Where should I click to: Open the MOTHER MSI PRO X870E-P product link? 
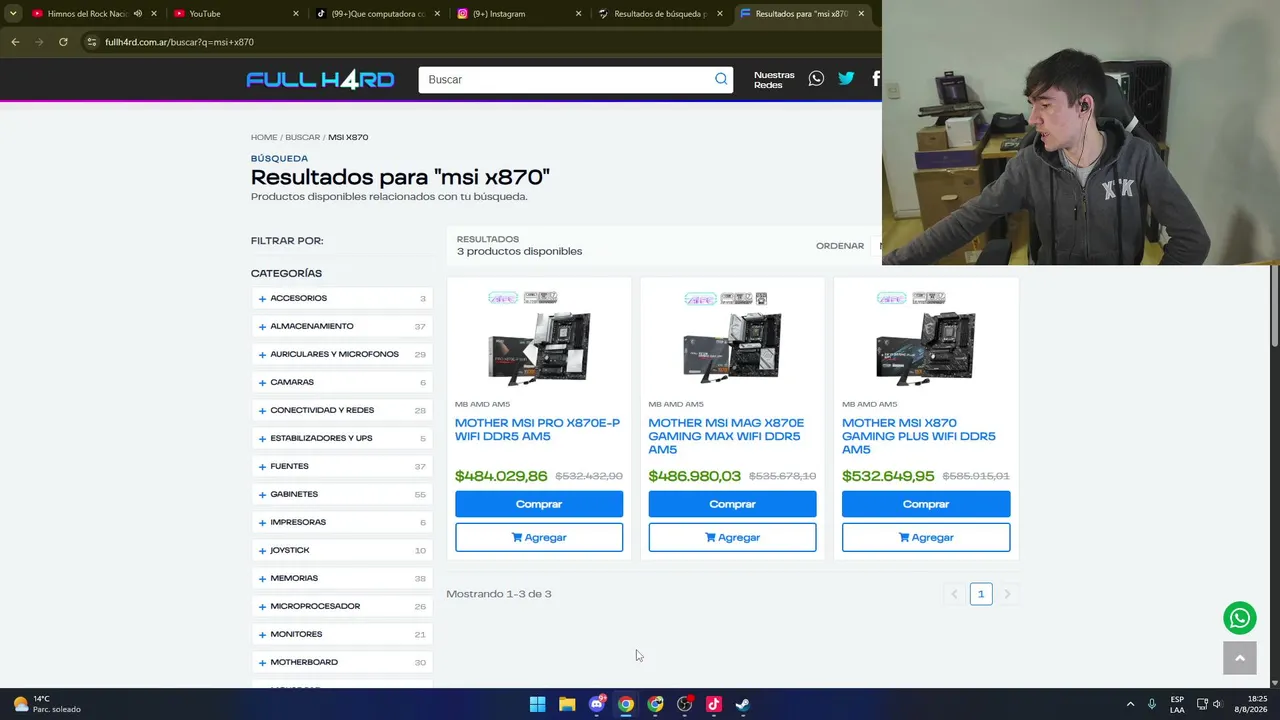coord(537,430)
